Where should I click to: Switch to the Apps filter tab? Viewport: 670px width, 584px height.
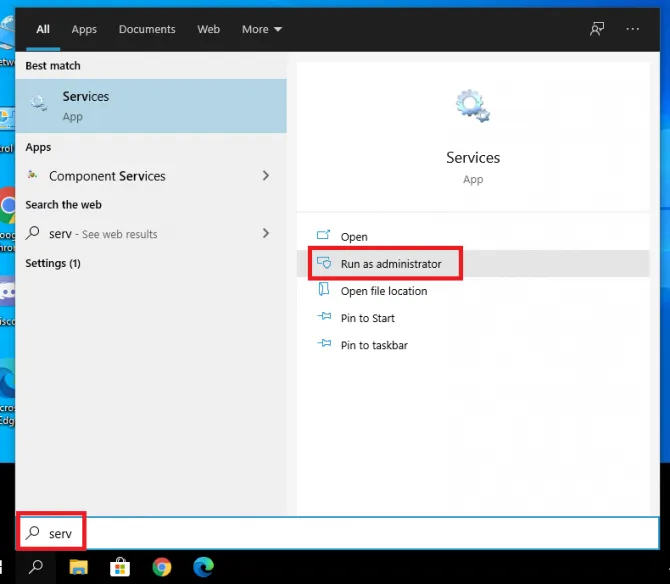click(x=84, y=29)
